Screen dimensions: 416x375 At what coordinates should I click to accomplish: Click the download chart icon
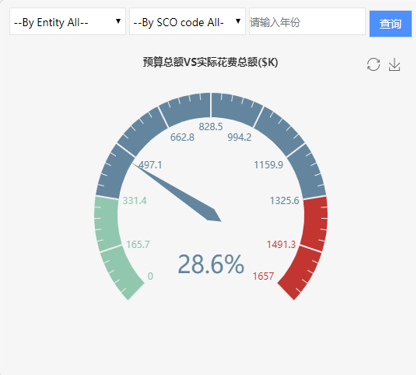pos(394,65)
